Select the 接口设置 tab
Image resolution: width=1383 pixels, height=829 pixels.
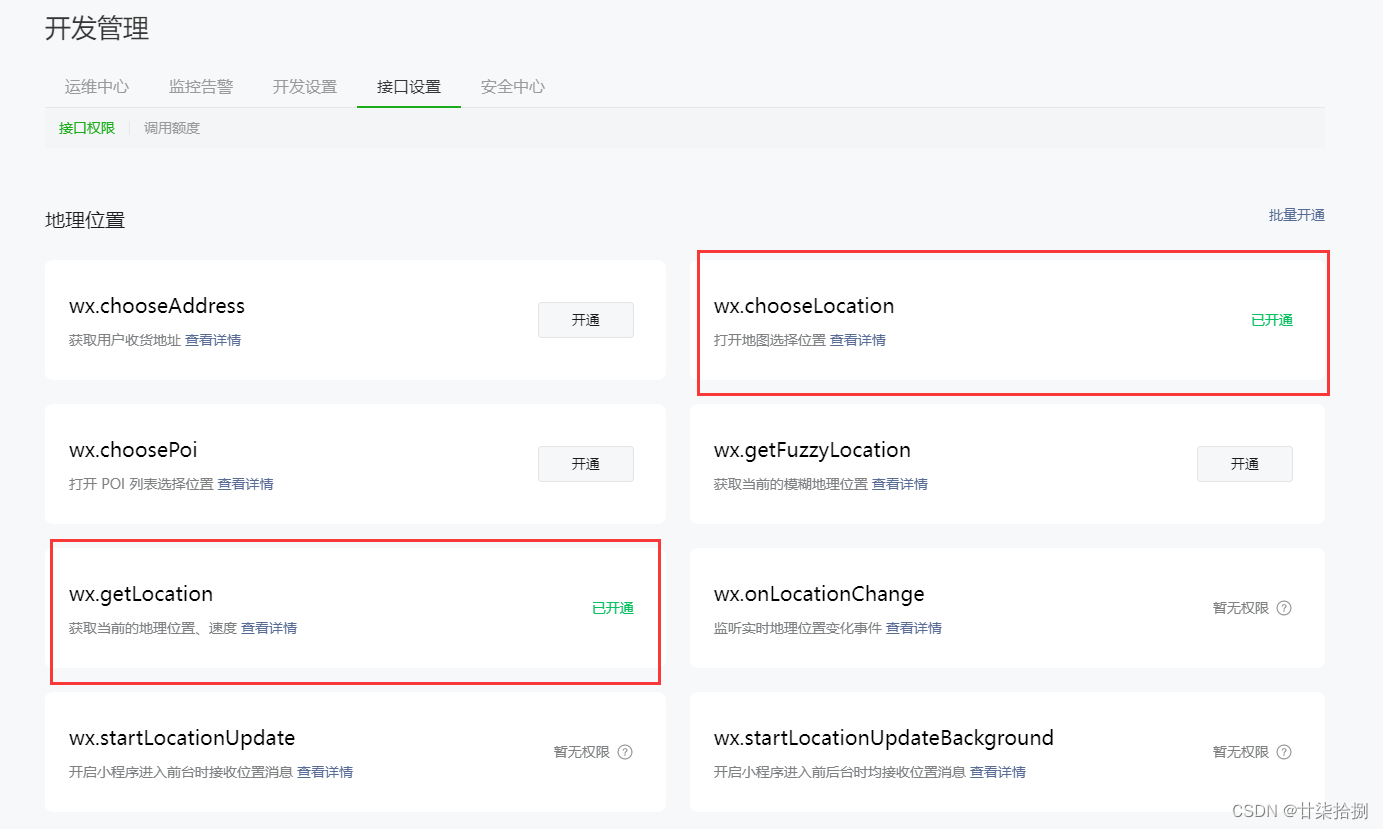tap(409, 87)
